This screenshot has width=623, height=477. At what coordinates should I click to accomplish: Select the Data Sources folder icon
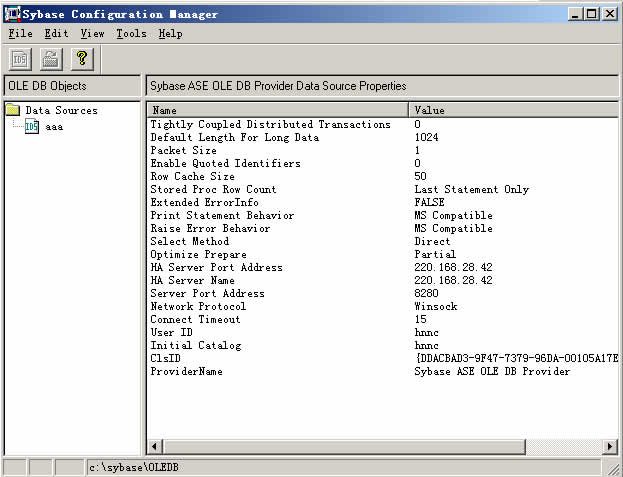tap(13, 110)
